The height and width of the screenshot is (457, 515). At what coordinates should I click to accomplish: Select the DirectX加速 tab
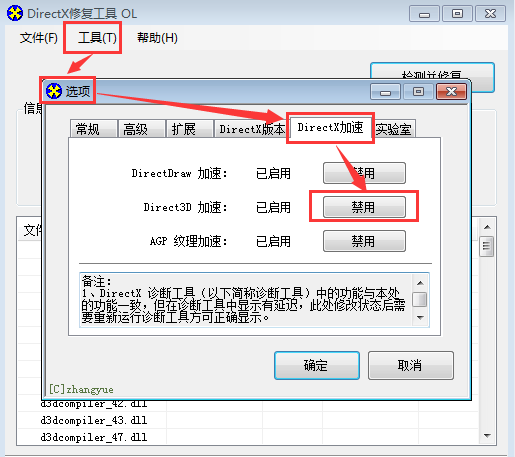click(x=330, y=127)
